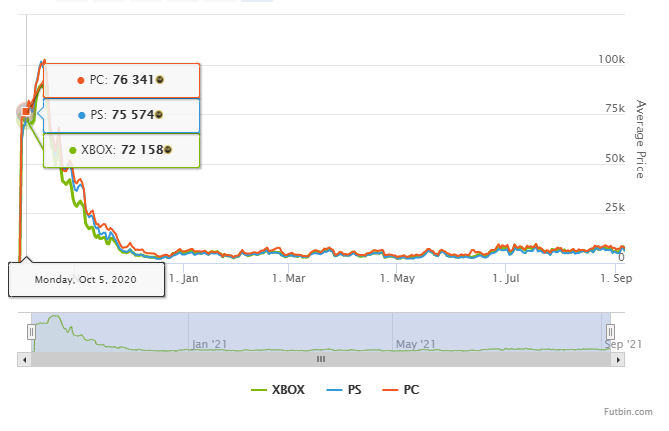The width and height of the screenshot is (669, 431).
Task: Click the Average Price axis title
Action: tap(640, 139)
